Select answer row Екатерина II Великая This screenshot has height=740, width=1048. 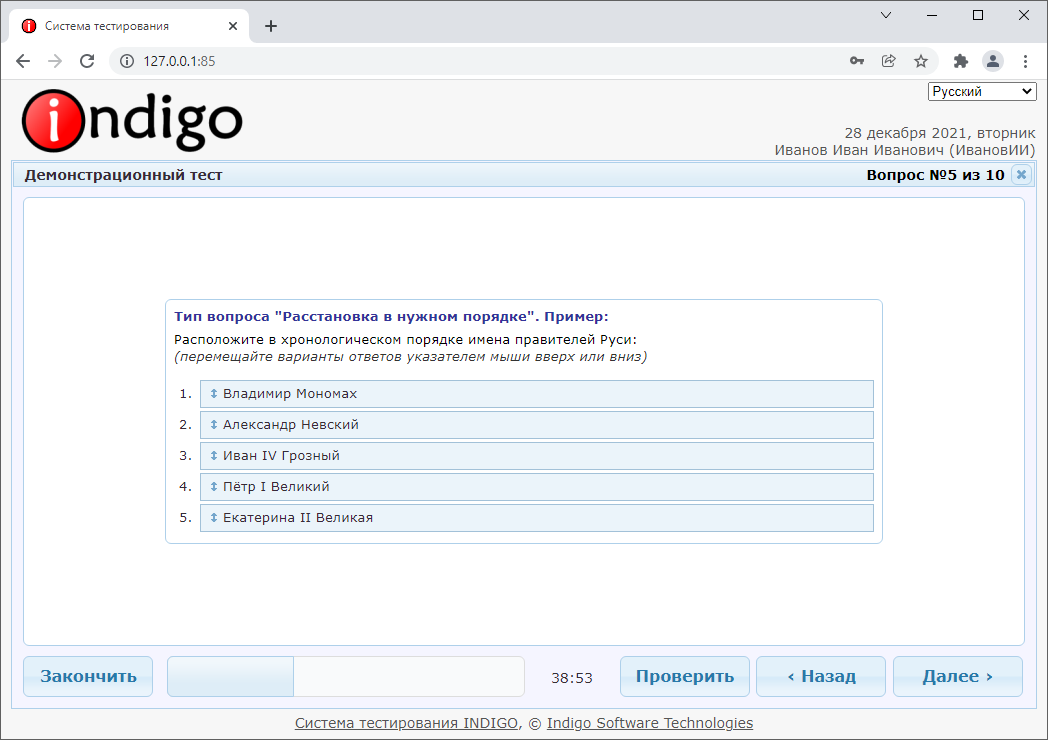point(537,517)
